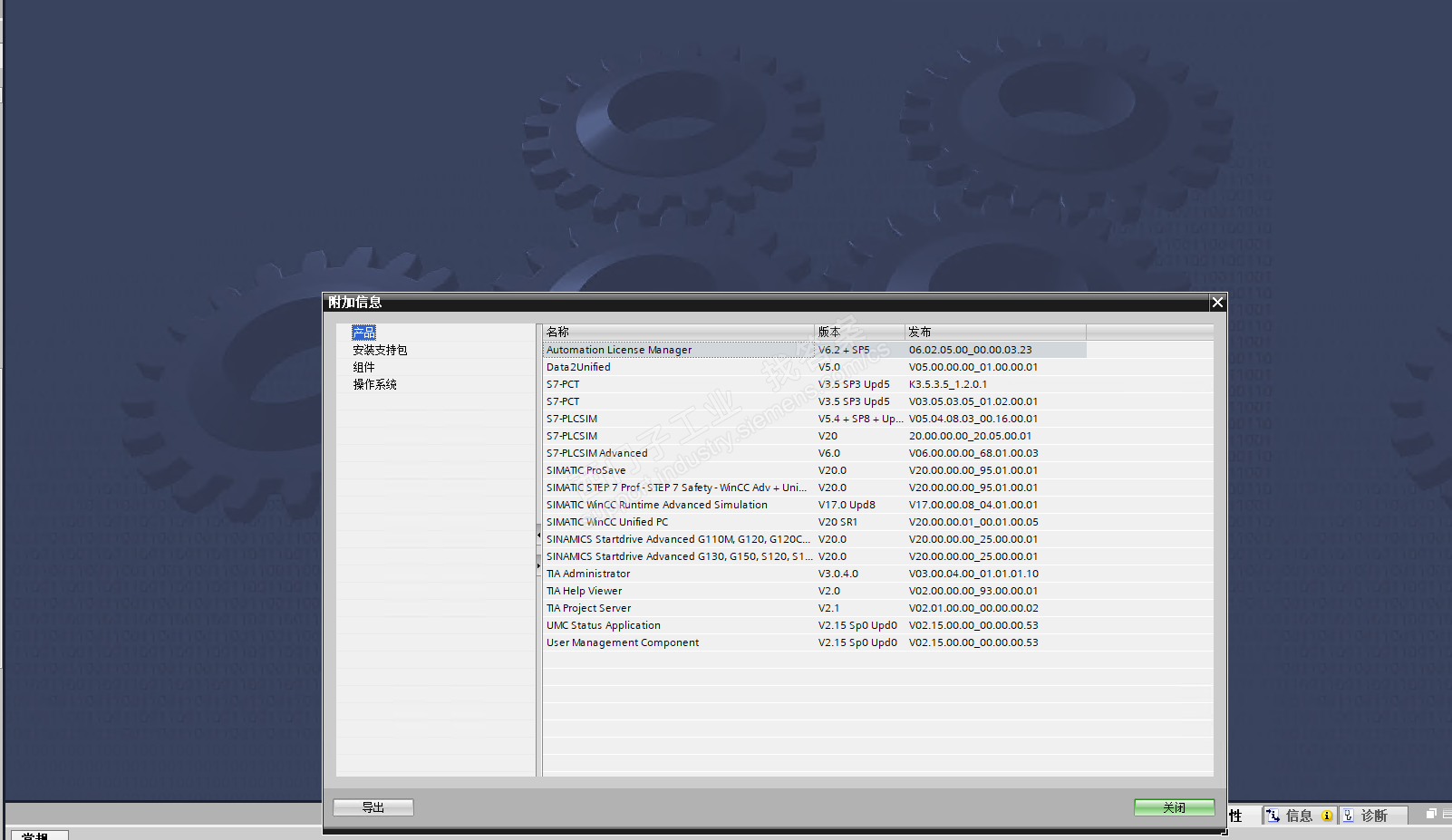This screenshot has width=1452, height=840.
Task: Click release V06.00.00.00_68.01.00.03
Action: [x=973, y=453]
